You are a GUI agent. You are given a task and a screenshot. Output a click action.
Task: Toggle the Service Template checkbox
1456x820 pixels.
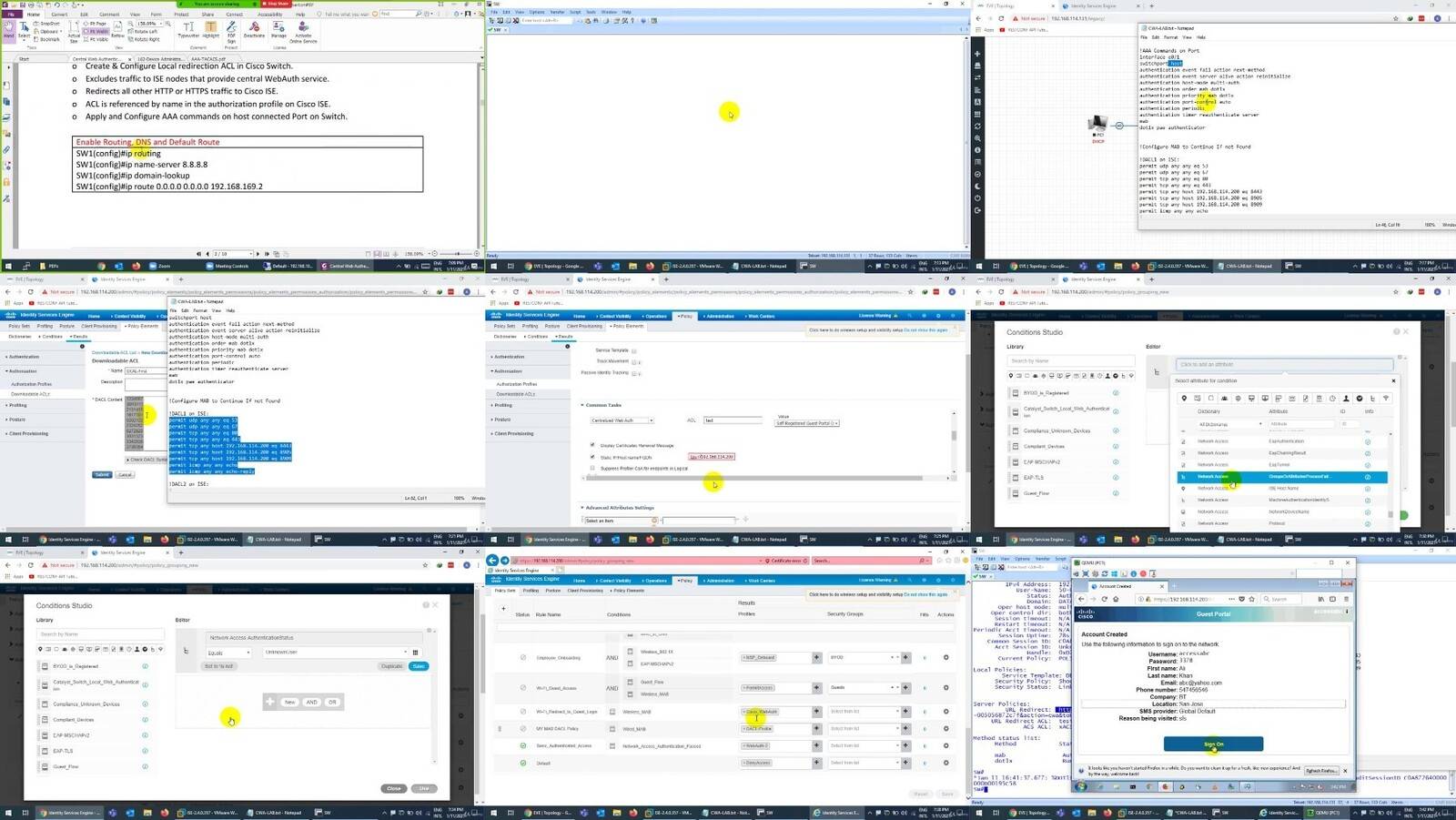coord(634,350)
